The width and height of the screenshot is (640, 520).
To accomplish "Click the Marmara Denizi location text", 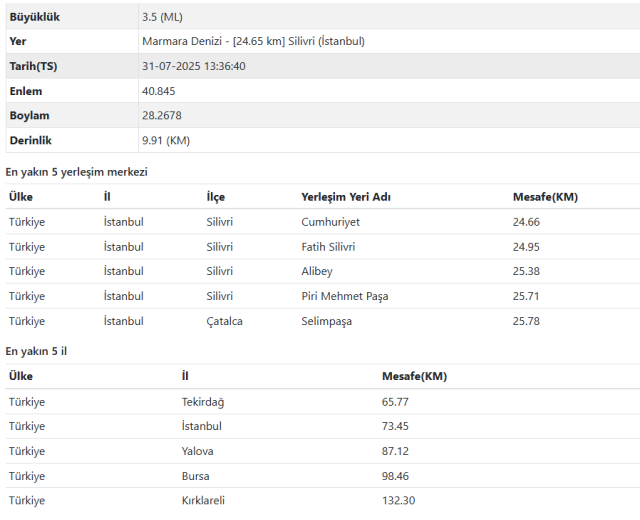I will point(253,41).
